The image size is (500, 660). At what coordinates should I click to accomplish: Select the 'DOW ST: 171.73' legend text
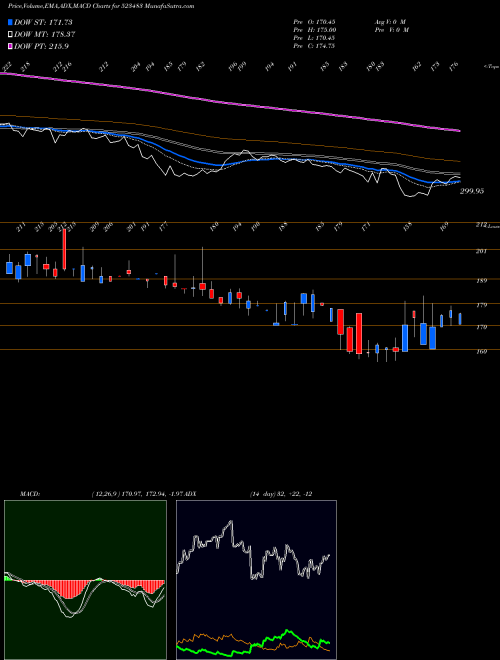click(x=43, y=22)
